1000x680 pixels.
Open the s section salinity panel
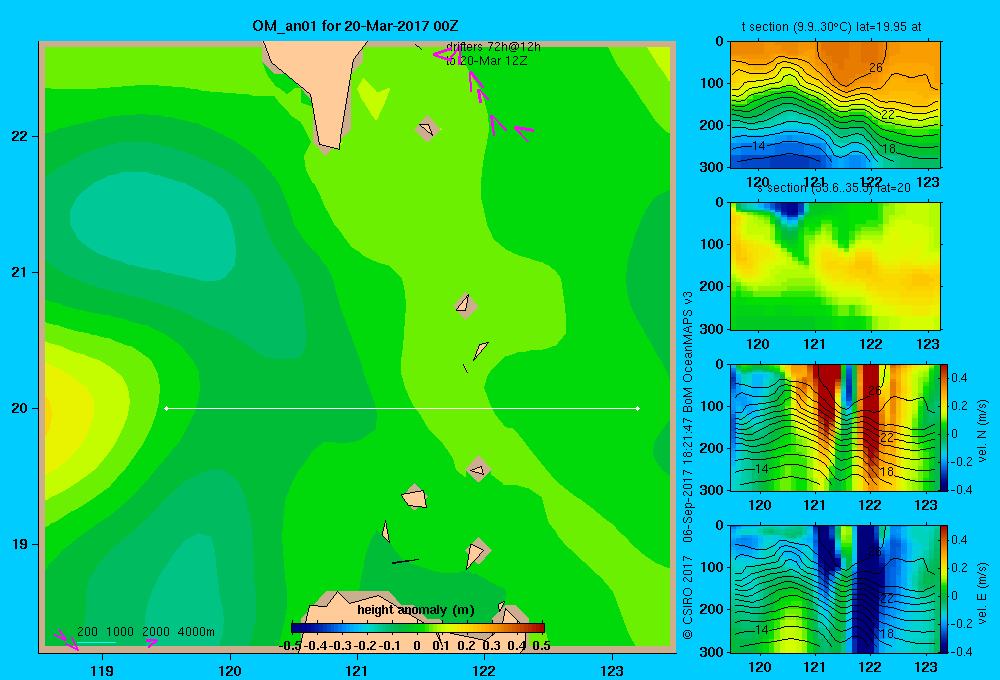pos(835,265)
